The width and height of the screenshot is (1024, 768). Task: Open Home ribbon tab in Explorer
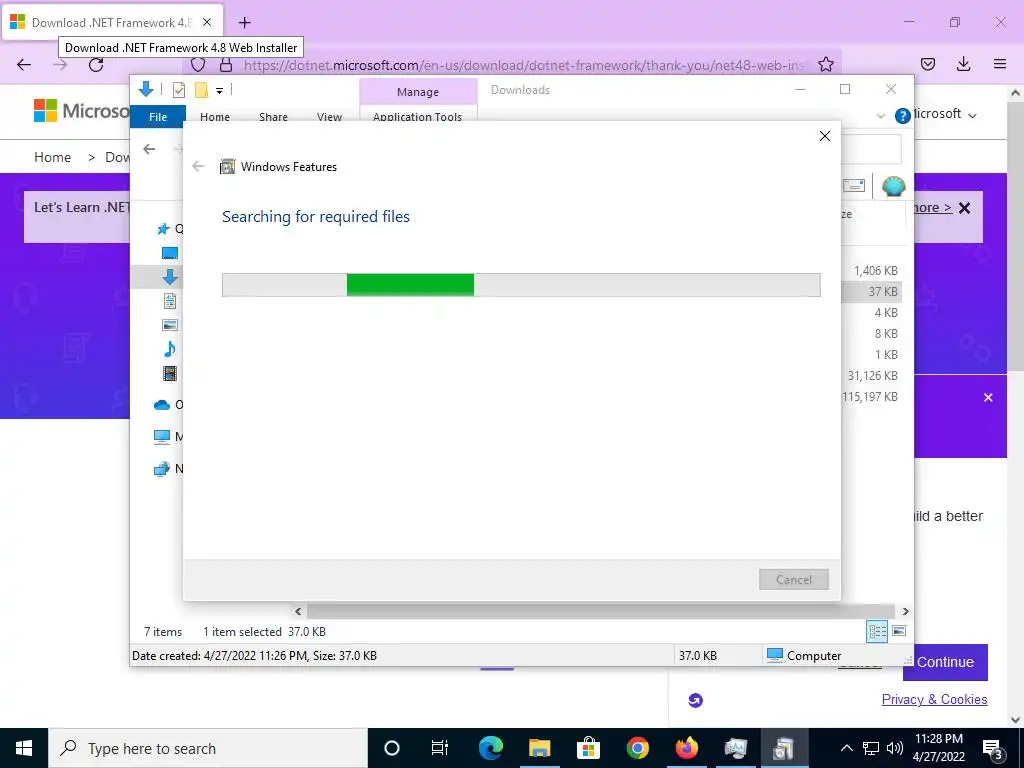click(215, 117)
